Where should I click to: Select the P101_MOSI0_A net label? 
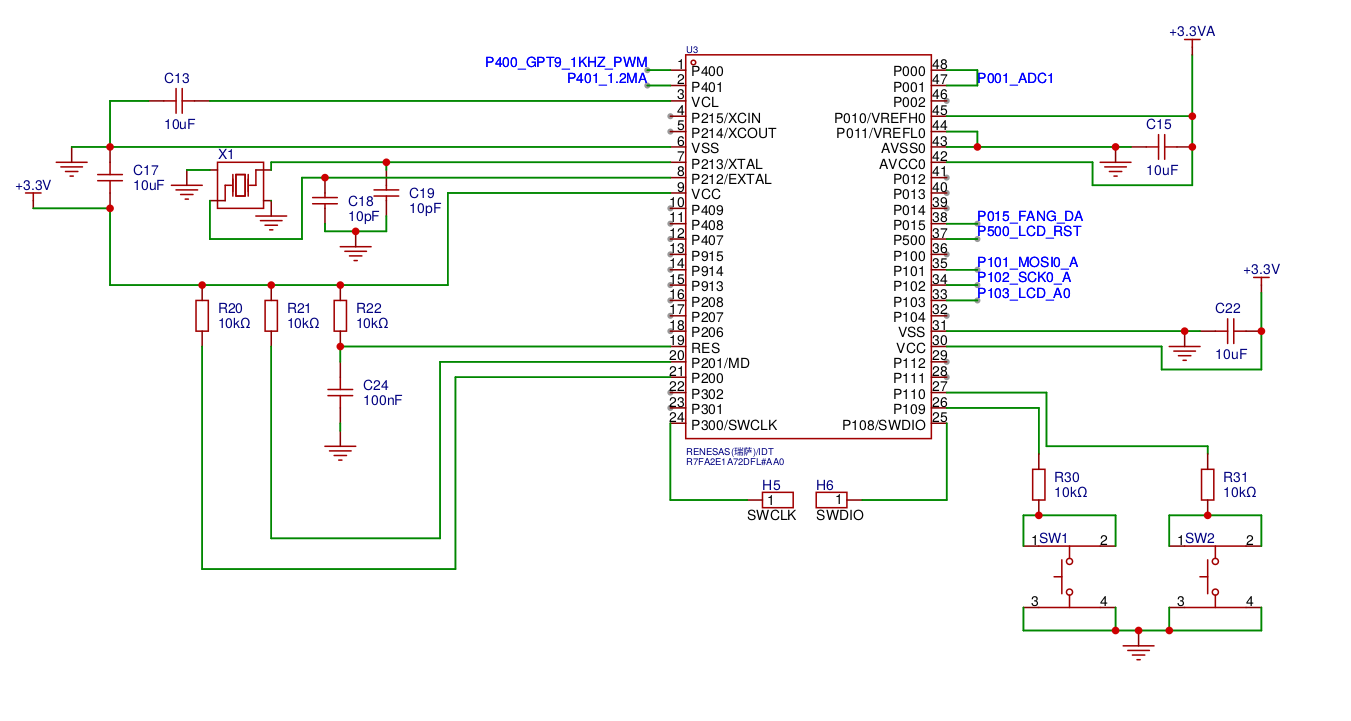pos(1027,262)
